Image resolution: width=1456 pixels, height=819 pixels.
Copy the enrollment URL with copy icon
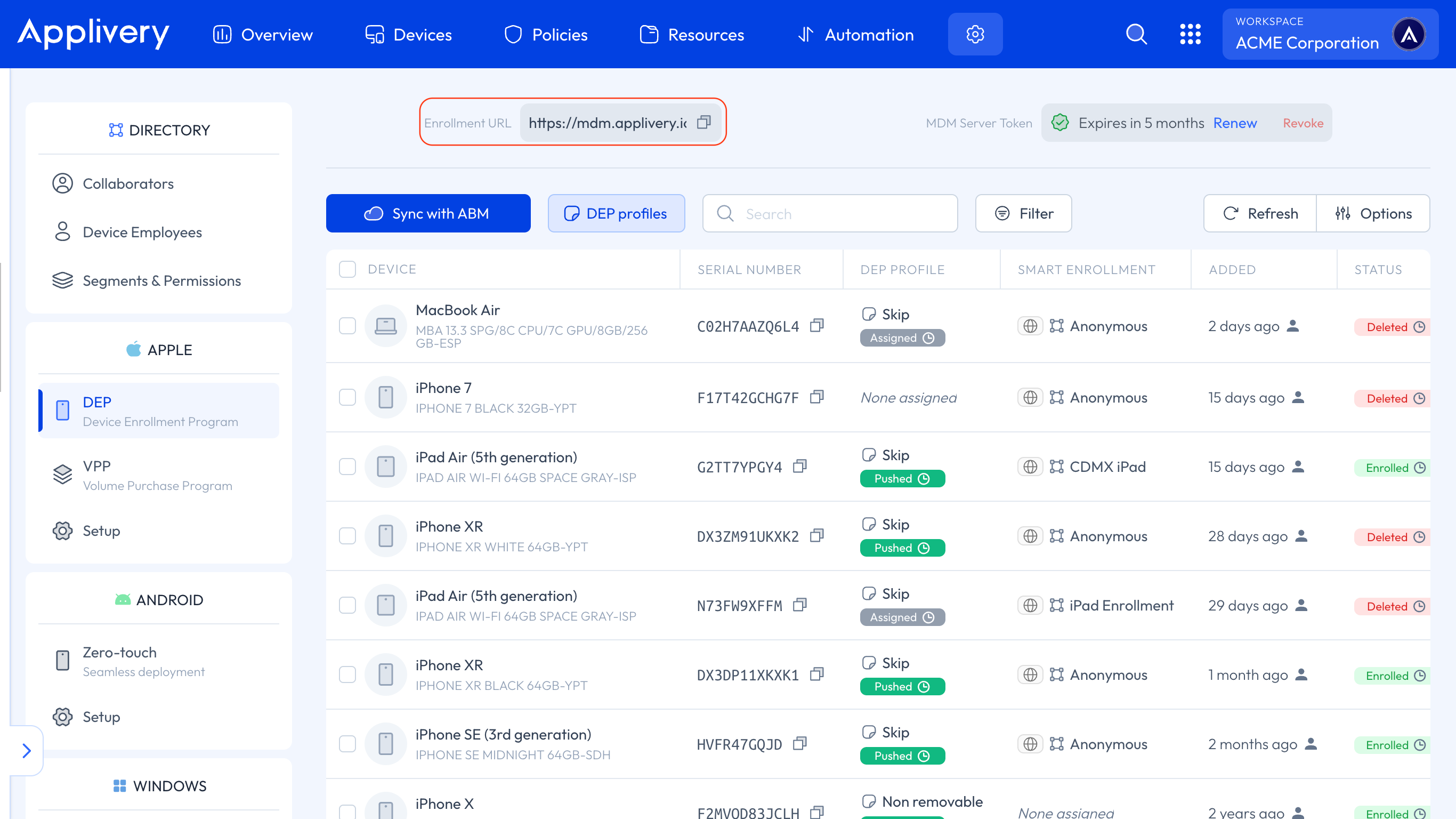703,122
